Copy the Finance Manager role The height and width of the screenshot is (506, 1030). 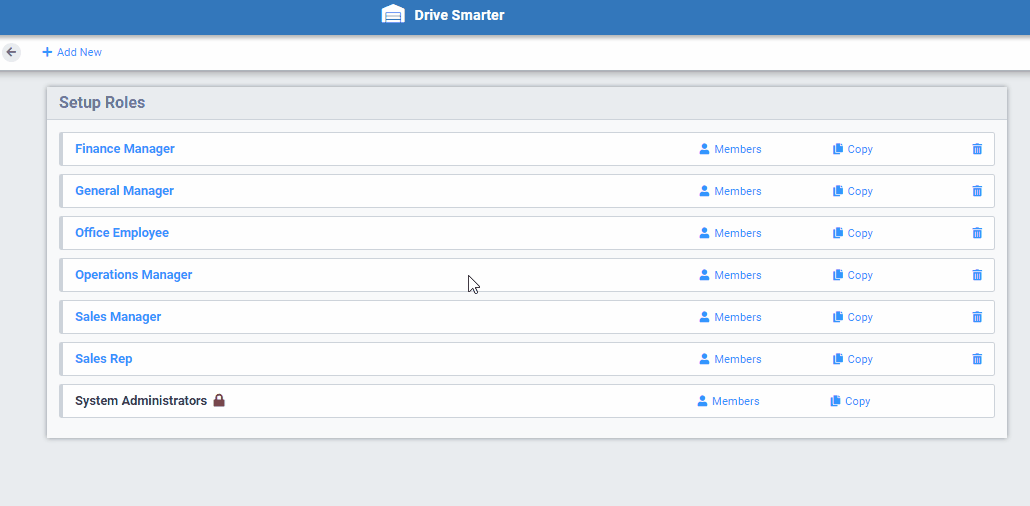[x=853, y=149]
